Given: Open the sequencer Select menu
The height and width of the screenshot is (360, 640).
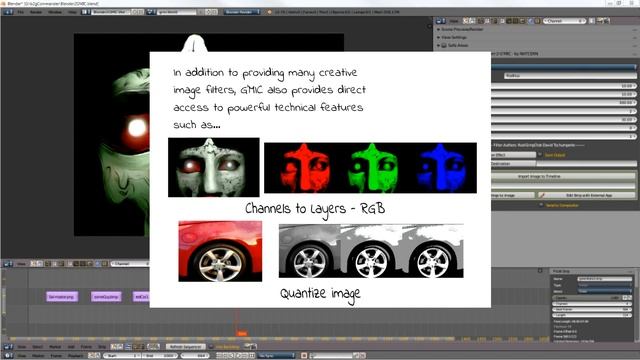Looking at the screenshot, I should 37,347.
